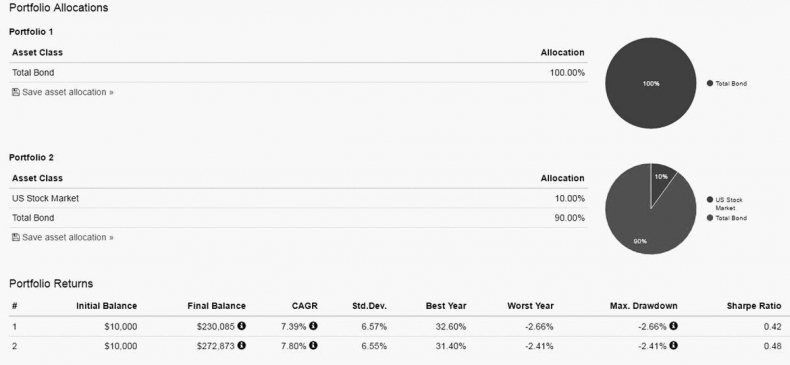Toggle US Stock Market legend entry in Portfolio 2

coord(725,204)
